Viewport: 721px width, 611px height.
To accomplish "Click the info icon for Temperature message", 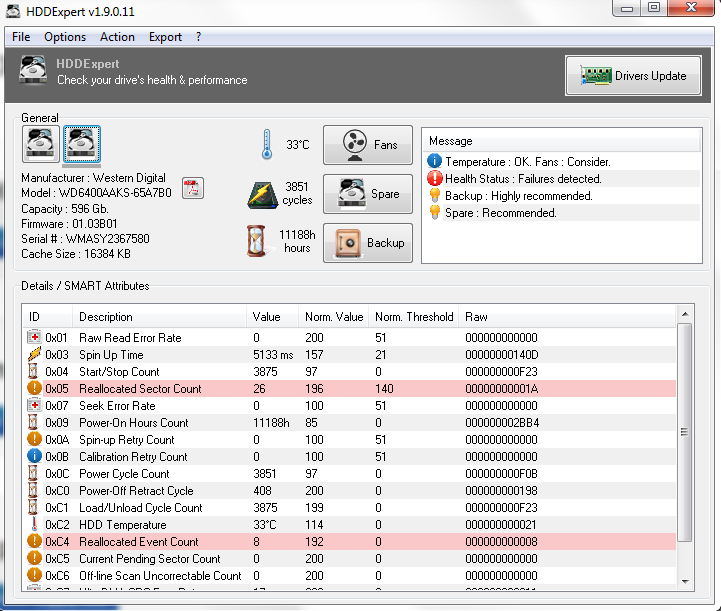I will [435, 161].
